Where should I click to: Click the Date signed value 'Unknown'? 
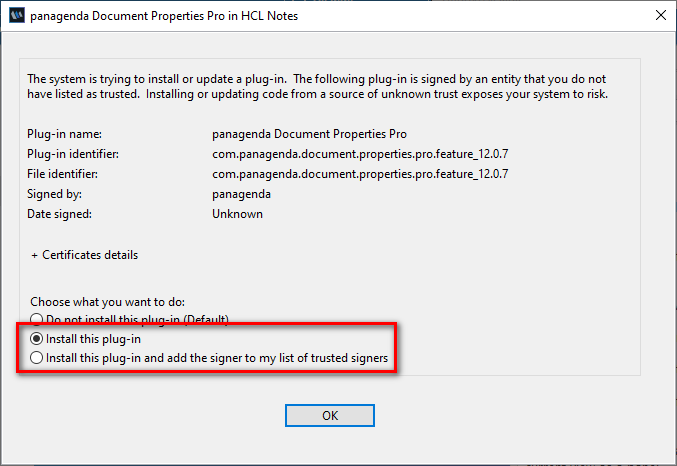[237, 214]
